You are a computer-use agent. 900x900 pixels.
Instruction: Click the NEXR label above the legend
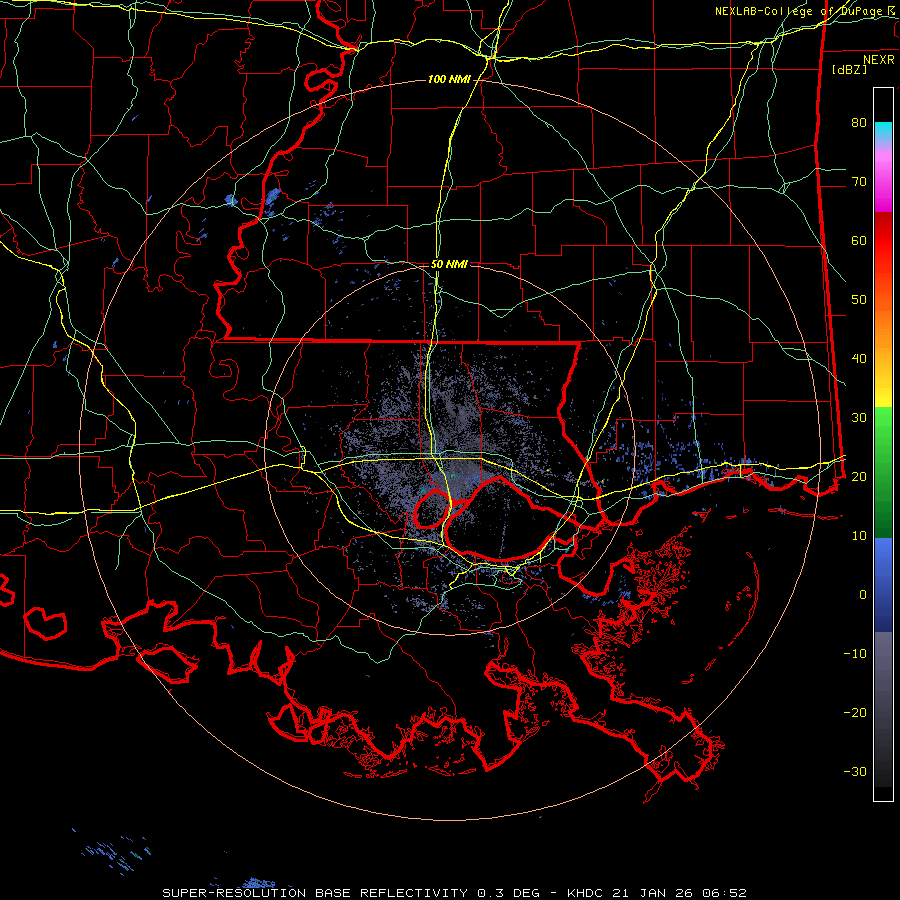click(879, 60)
